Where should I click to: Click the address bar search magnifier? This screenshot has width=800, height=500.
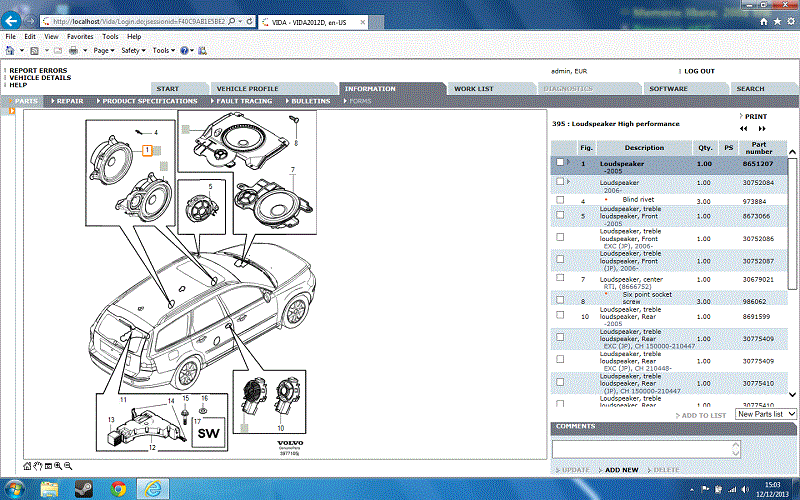click(232, 21)
